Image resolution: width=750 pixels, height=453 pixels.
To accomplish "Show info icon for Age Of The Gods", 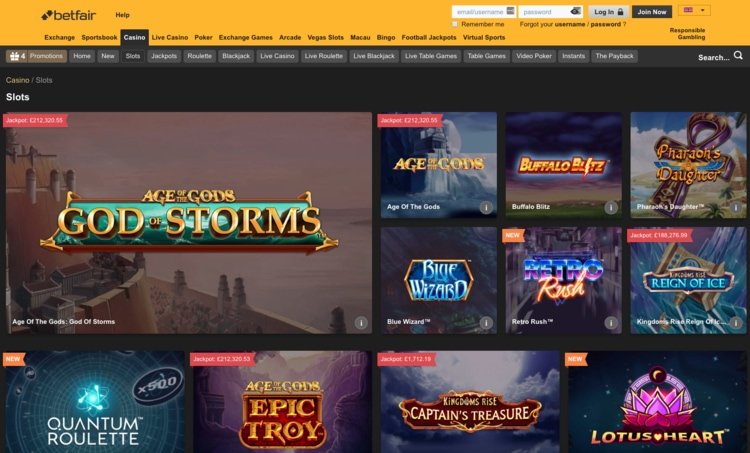I will 486,208.
